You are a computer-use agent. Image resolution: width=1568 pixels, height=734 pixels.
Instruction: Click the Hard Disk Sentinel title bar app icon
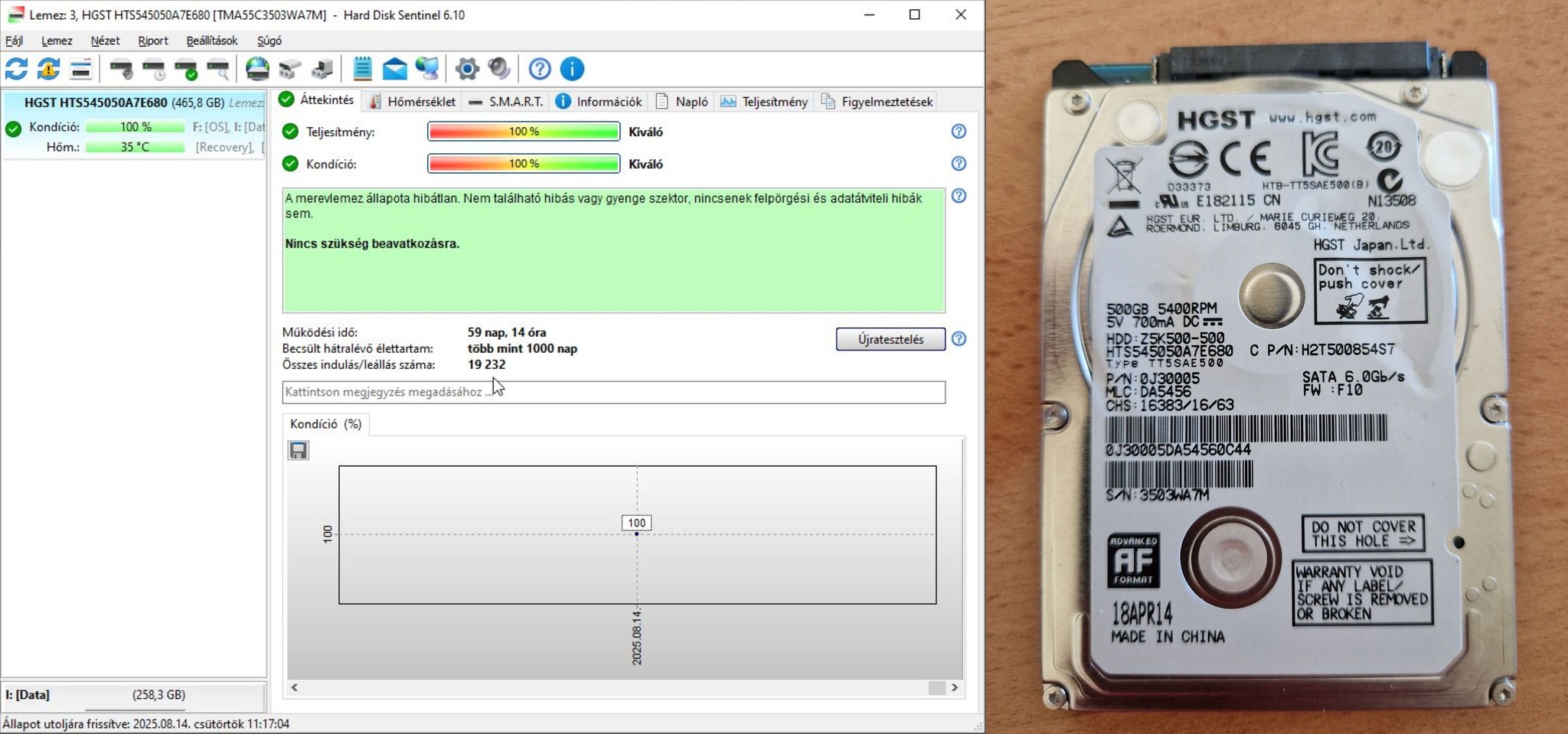pos(15,15)
